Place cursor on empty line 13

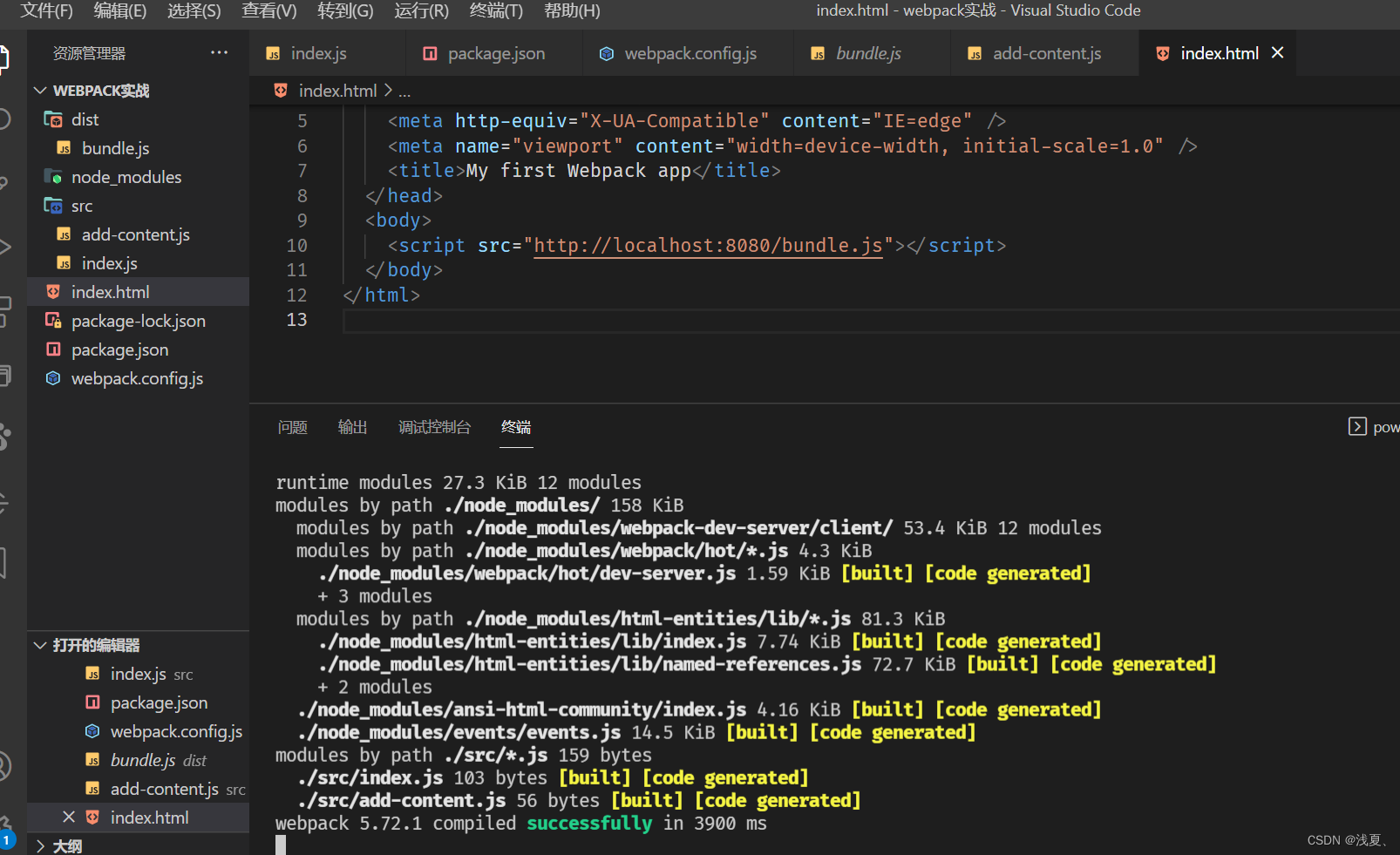pos(870,320)
